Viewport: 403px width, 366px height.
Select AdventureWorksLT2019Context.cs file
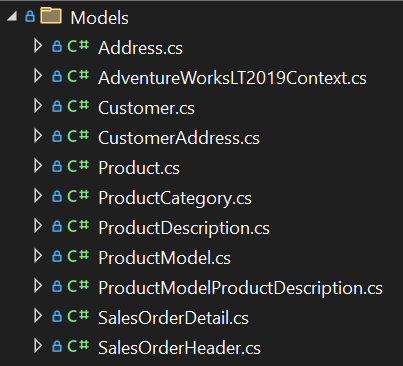click(232, 78)
